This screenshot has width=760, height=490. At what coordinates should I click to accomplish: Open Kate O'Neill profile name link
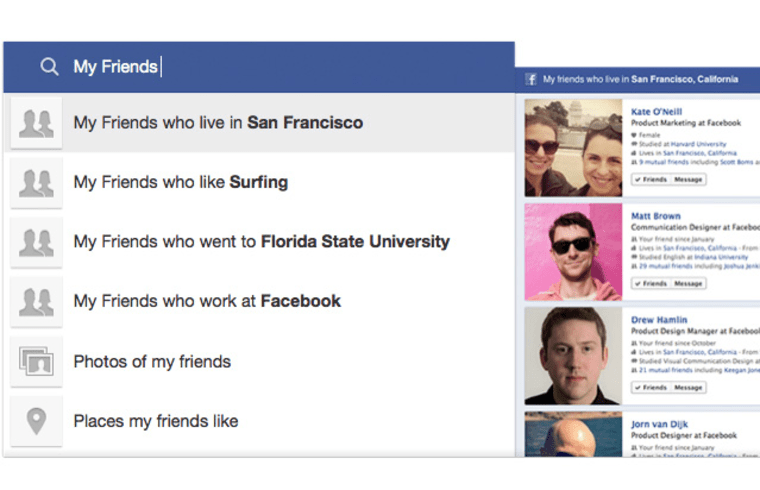click(656, 111)
